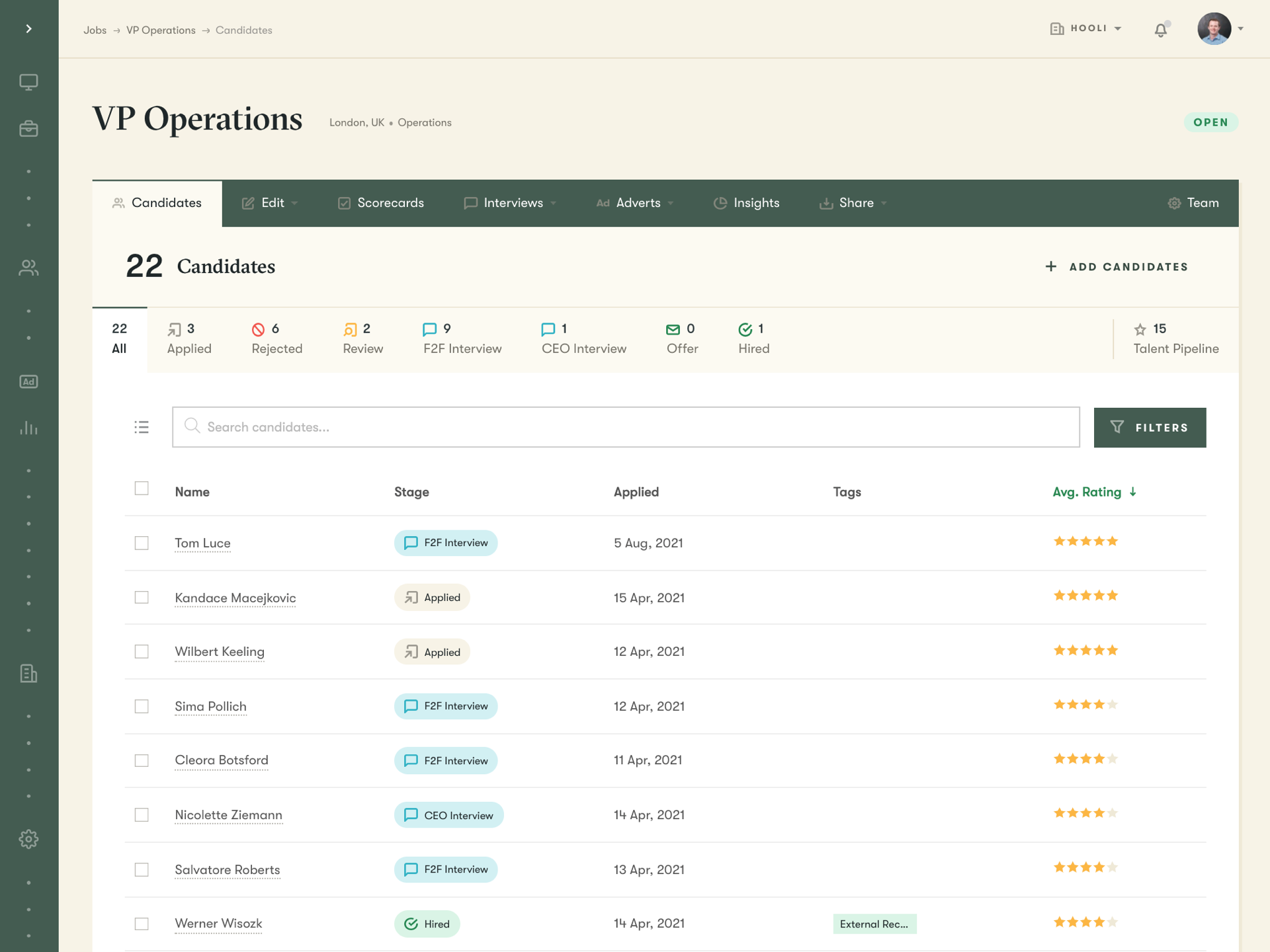
Task: Click the briefcase jobs sidebar icon
Action: tap(28, 128)
